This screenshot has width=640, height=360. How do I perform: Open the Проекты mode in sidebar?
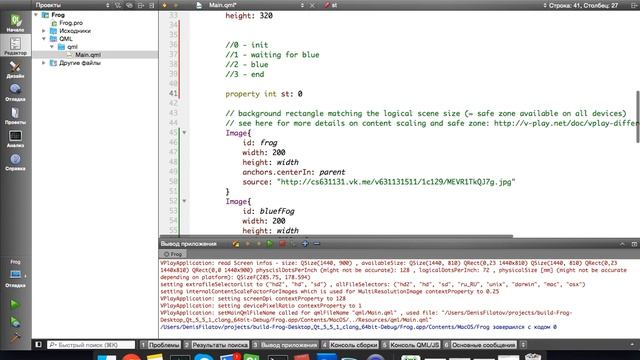(16, 116)
